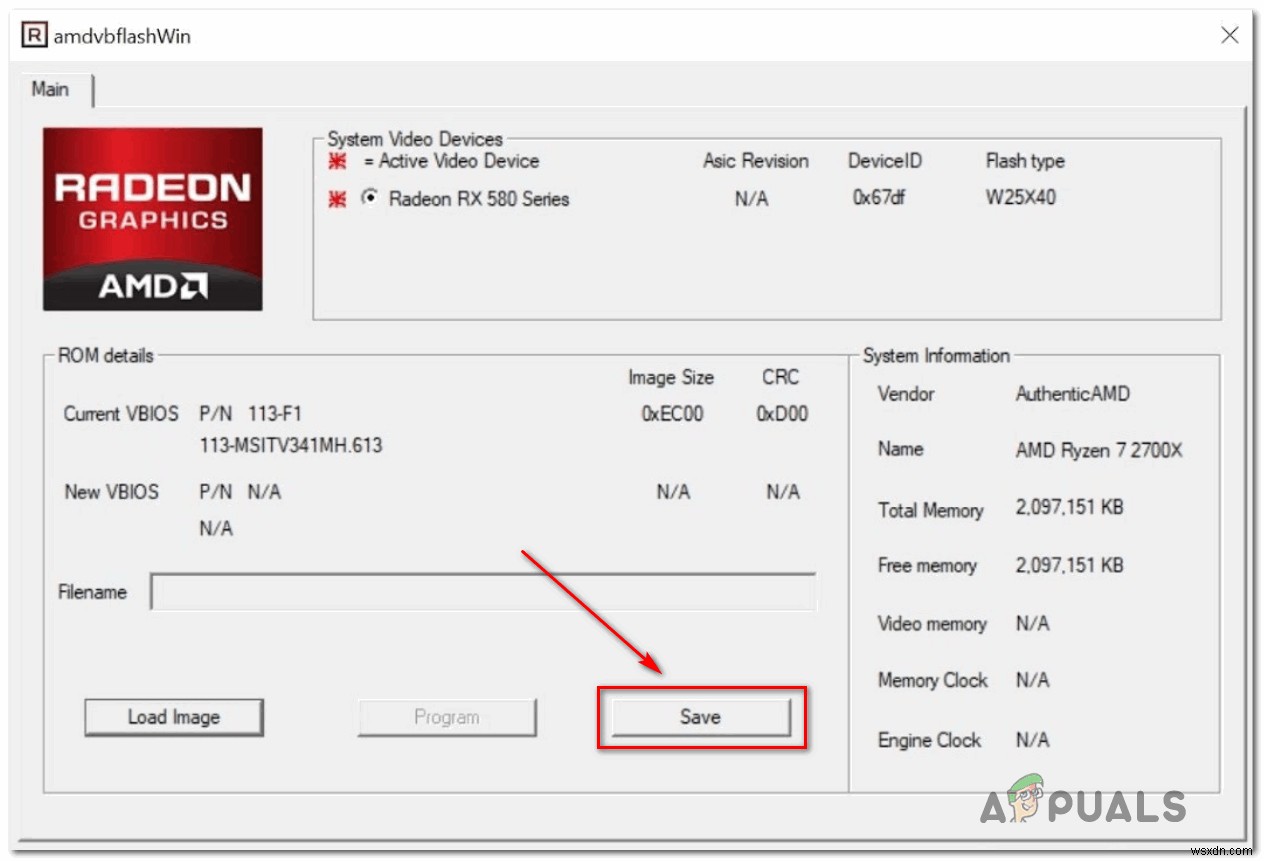Click inside the Filename input field

pos(484,591)
